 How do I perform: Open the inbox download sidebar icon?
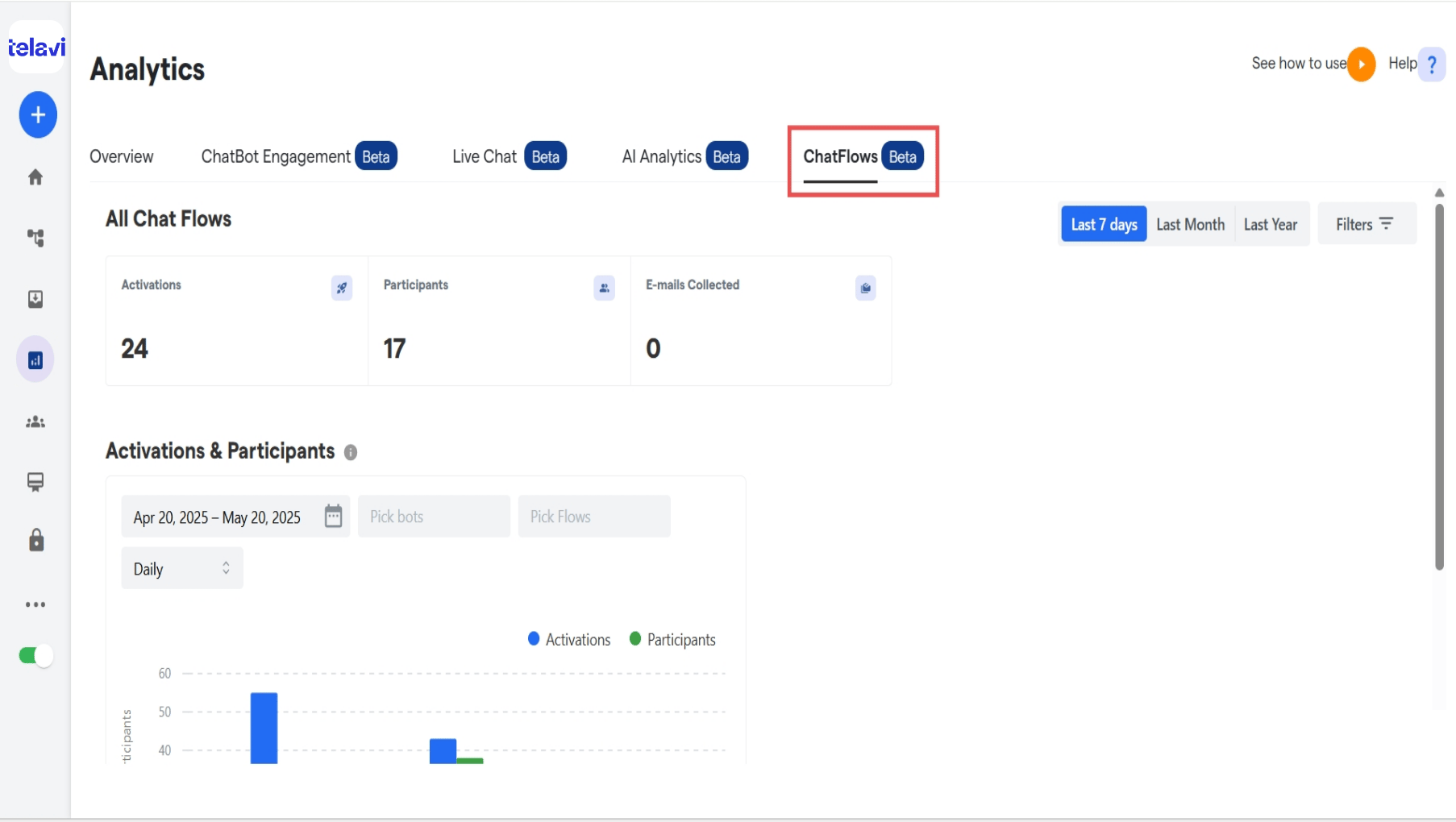35,299
